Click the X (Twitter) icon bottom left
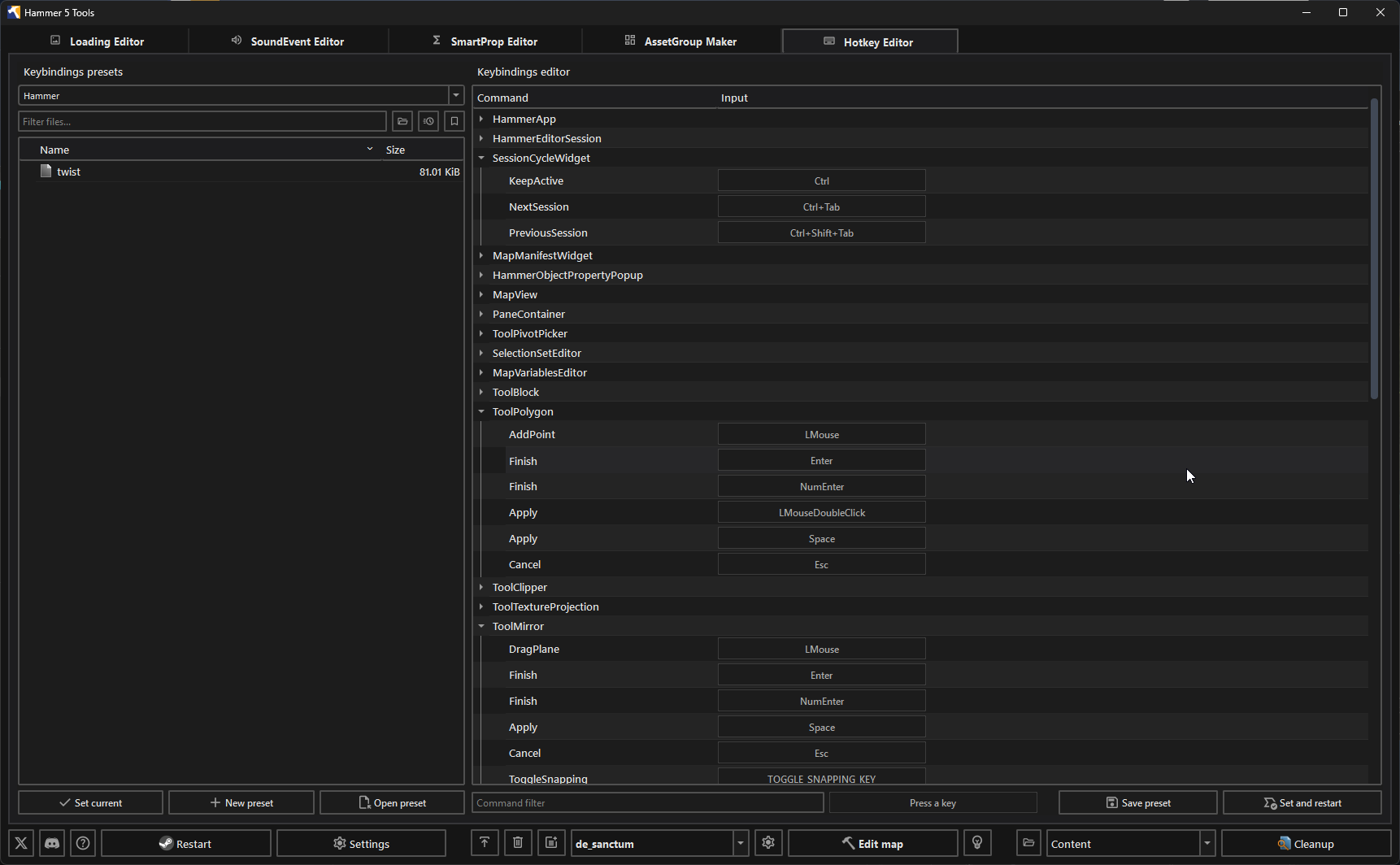The width and height of the screenshot is (1400, 865). click(x=20, y=843)
